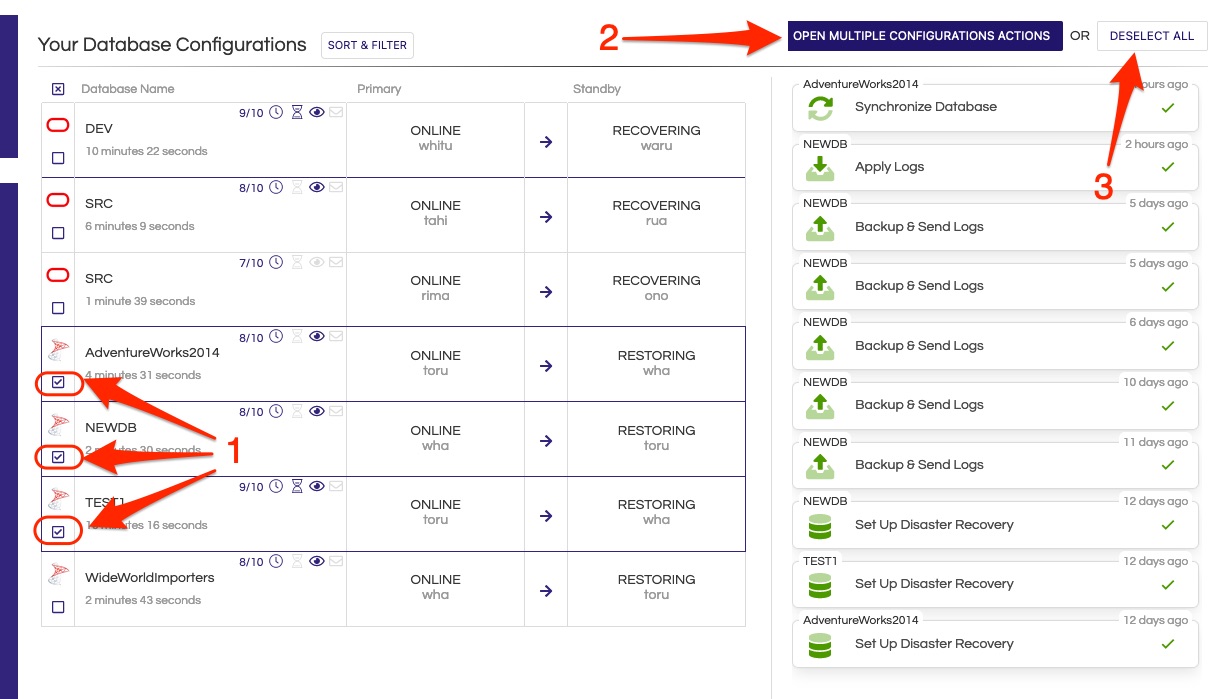This screenshot has height=699, width=1215.
Task: Click the clock icon in the DEV row
Action: tap(276, 113)
